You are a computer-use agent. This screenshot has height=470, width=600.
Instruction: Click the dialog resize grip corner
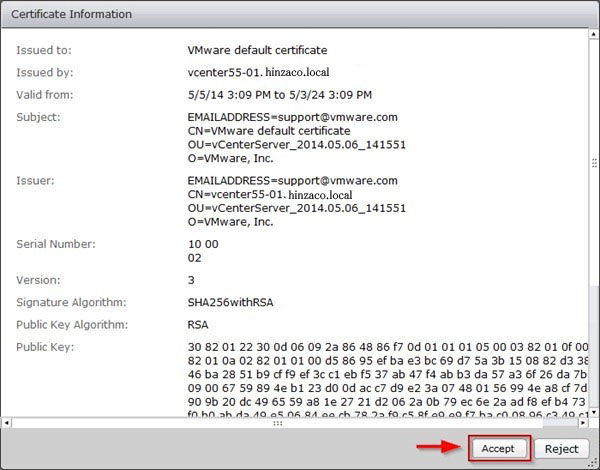coord(592,463)
